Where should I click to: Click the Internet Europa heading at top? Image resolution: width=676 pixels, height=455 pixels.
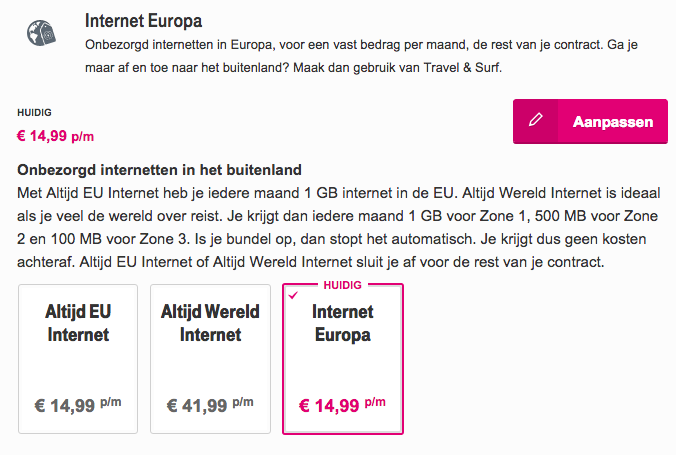(x=144, y=21)
